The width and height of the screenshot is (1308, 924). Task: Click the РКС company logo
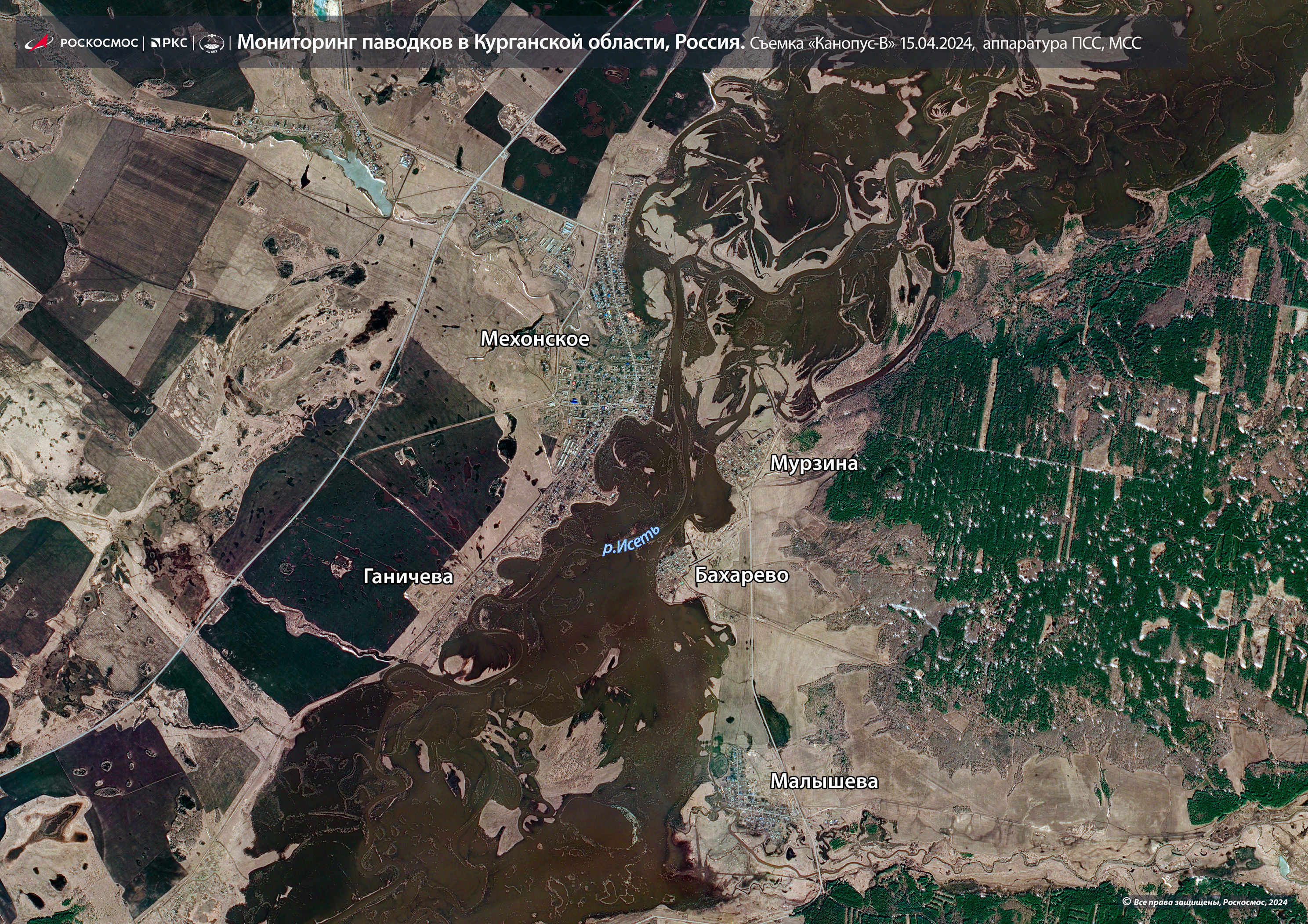click(x=169, y=43)
